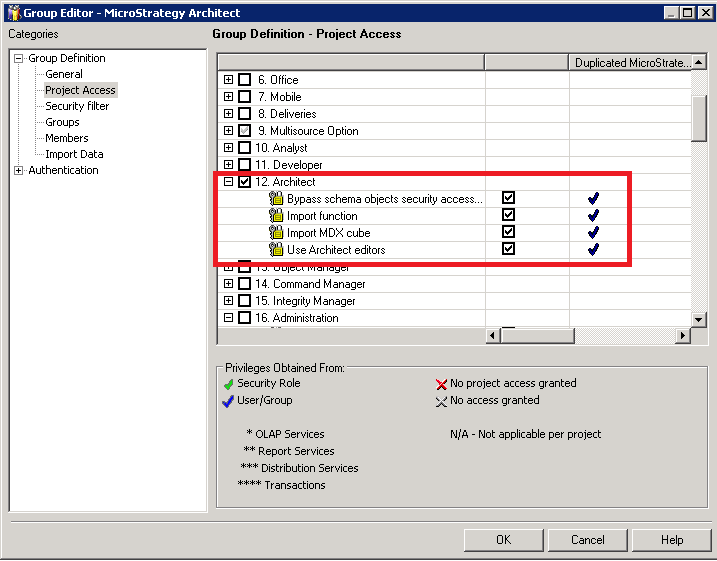Click the horizontal scrollbar thumb

coord(537,336)
